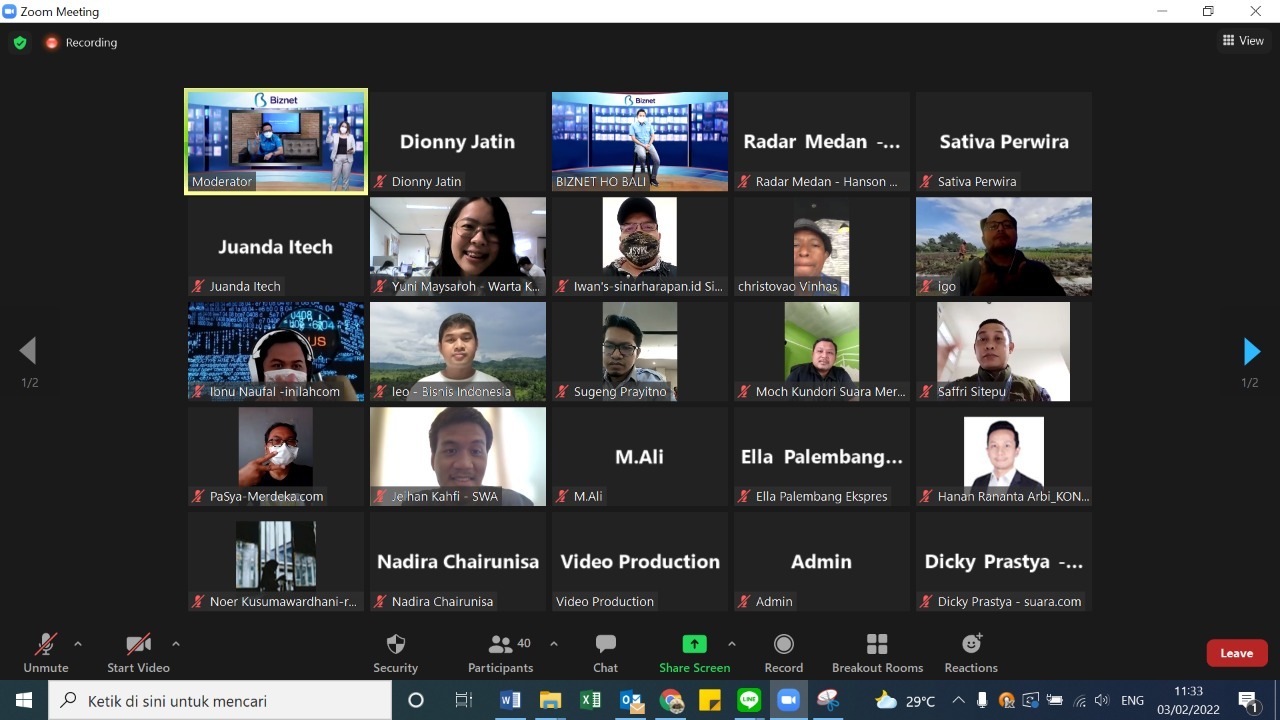The width and height of the screenshot is (1280, 720).
Task: Open Microsoft Word from taskbar
Action: [510, 700]
